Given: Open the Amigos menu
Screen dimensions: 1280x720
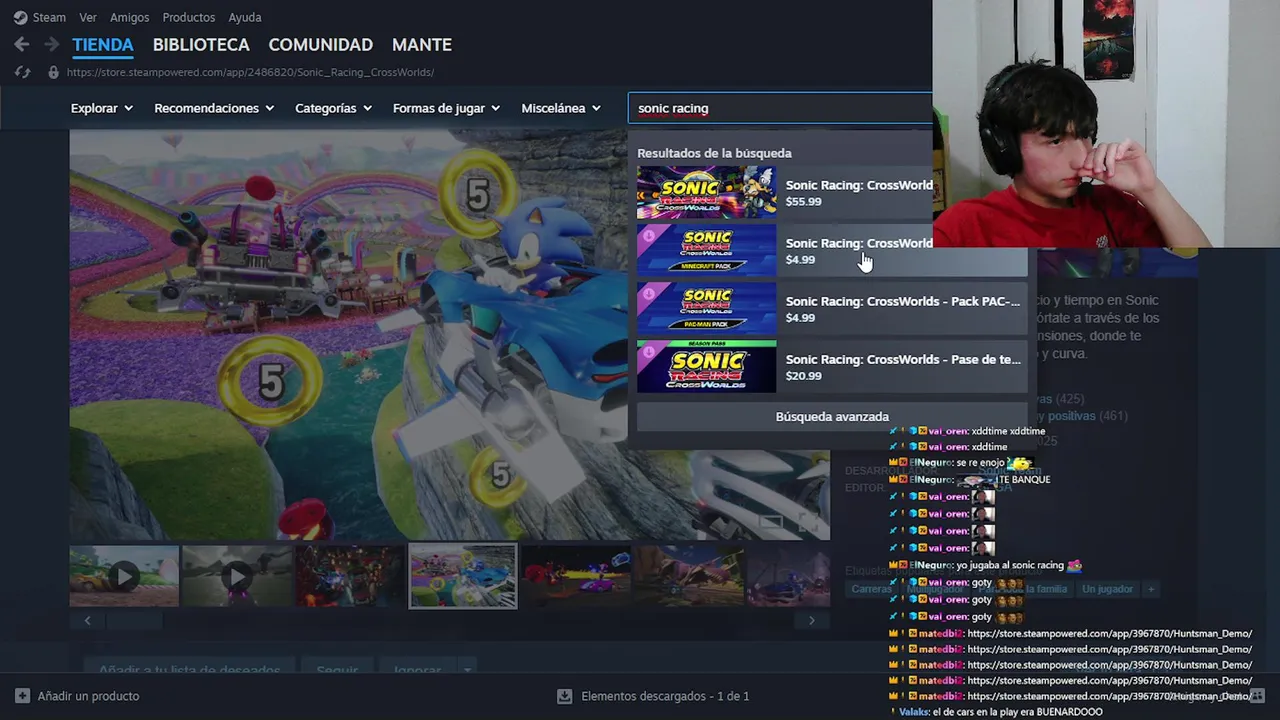Looking at the screenshot, I should [x=129, y=17].
